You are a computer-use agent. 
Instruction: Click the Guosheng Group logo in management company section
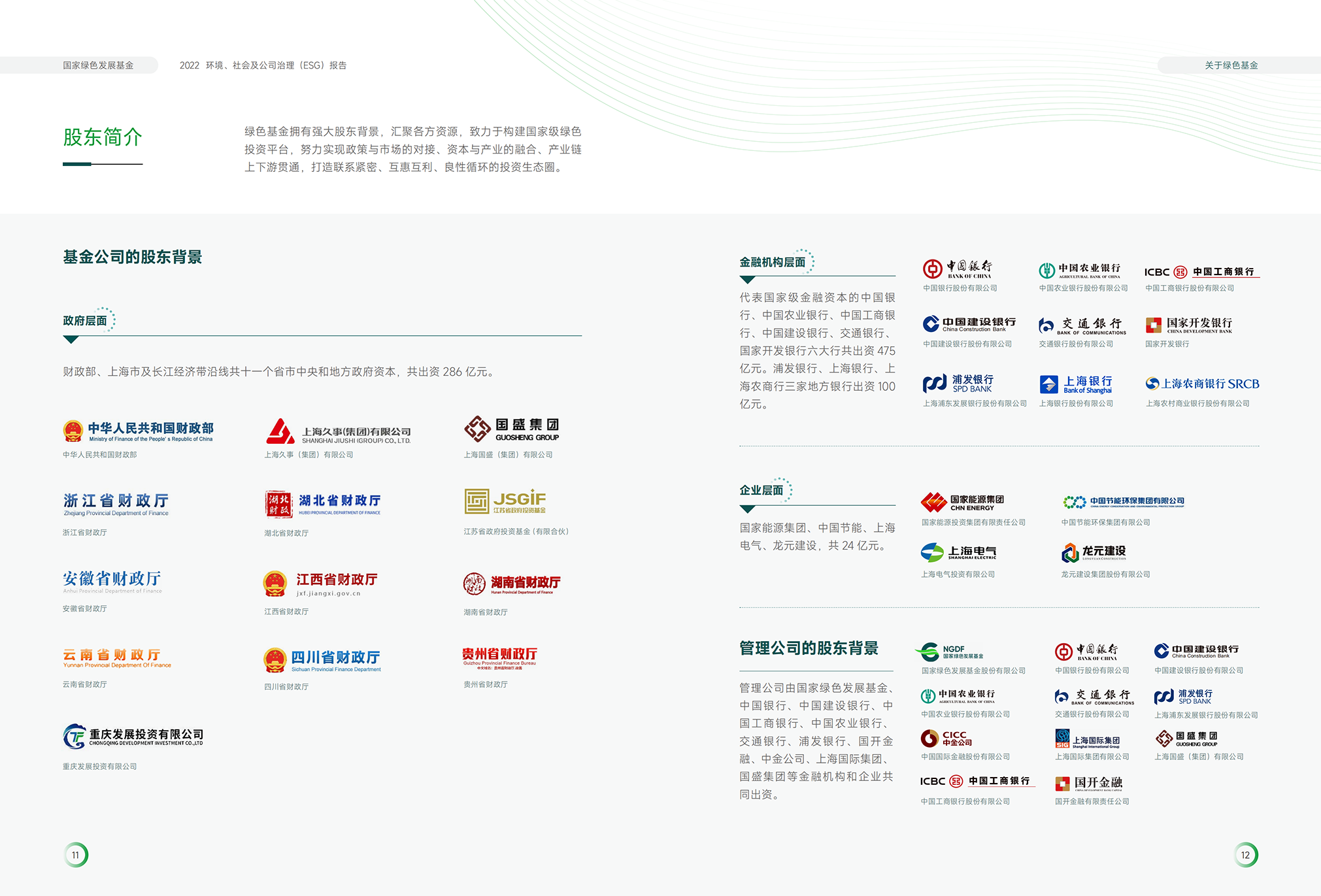click(x=1186, y=738)
